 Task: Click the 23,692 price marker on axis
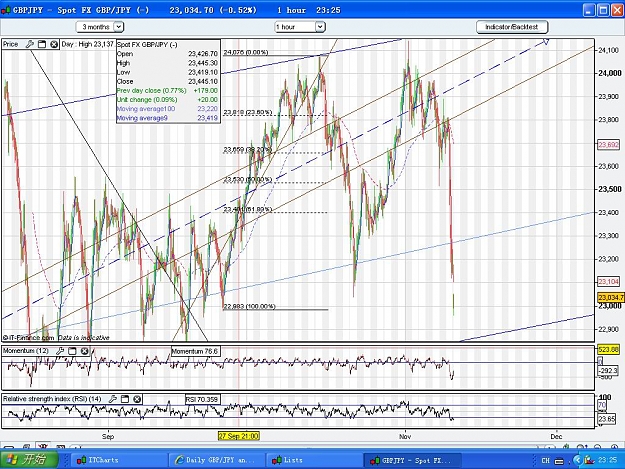608,145
